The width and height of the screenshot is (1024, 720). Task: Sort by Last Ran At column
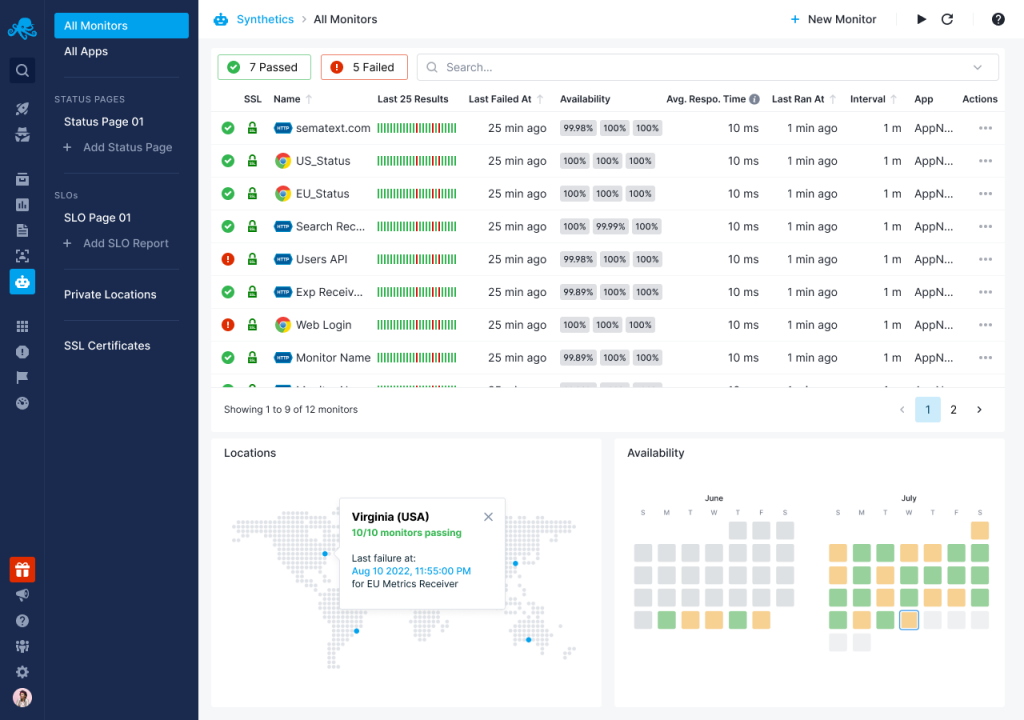833,99
